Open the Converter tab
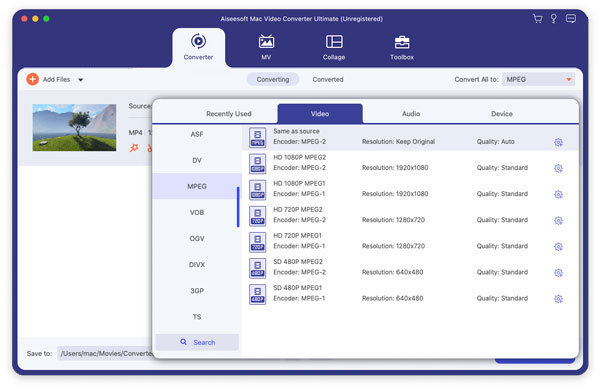This screenshot has height=389, width=600. click(x=198, y=47)
